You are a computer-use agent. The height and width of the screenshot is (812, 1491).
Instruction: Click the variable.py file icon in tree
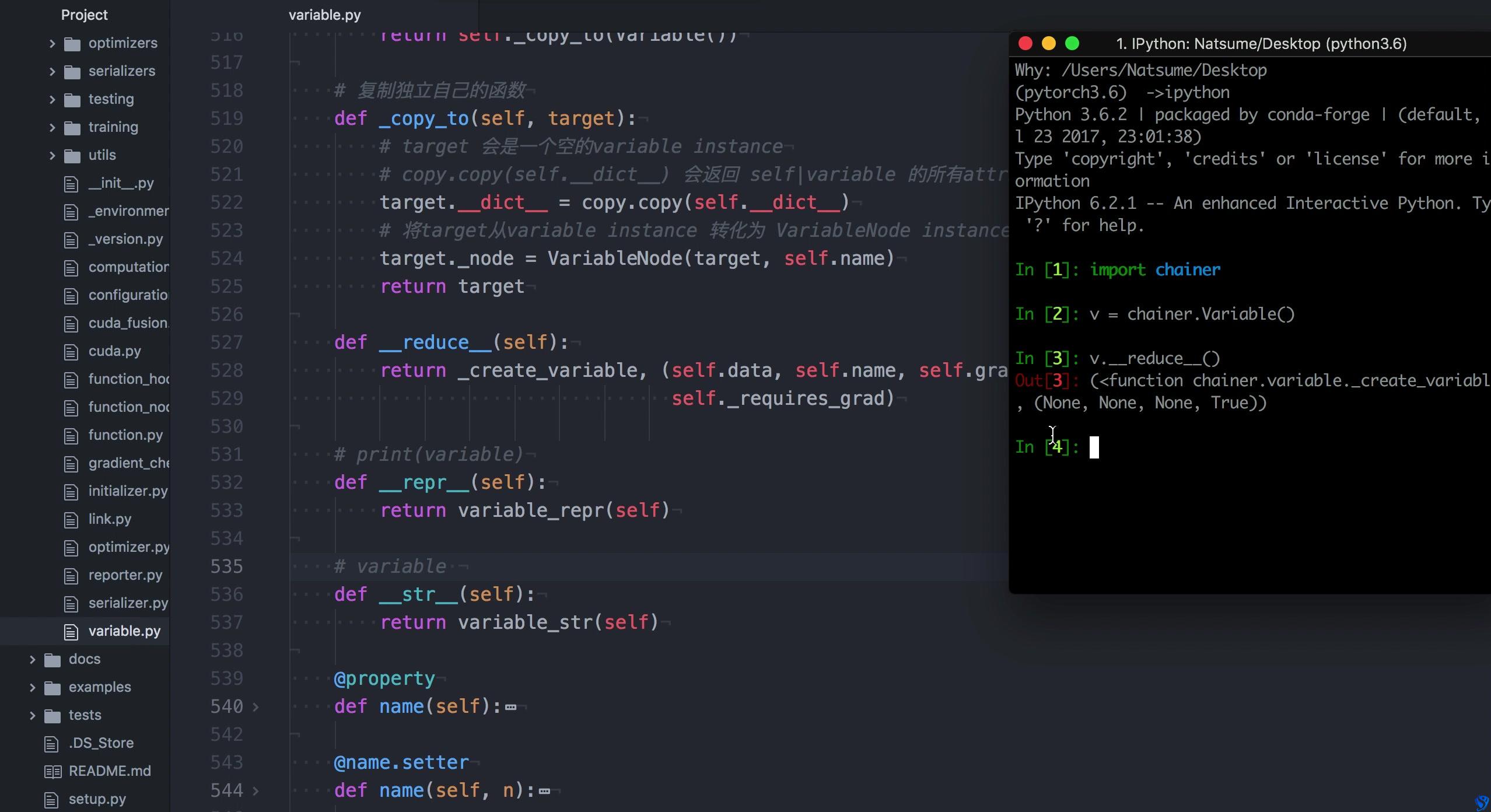tap(71, 632)
